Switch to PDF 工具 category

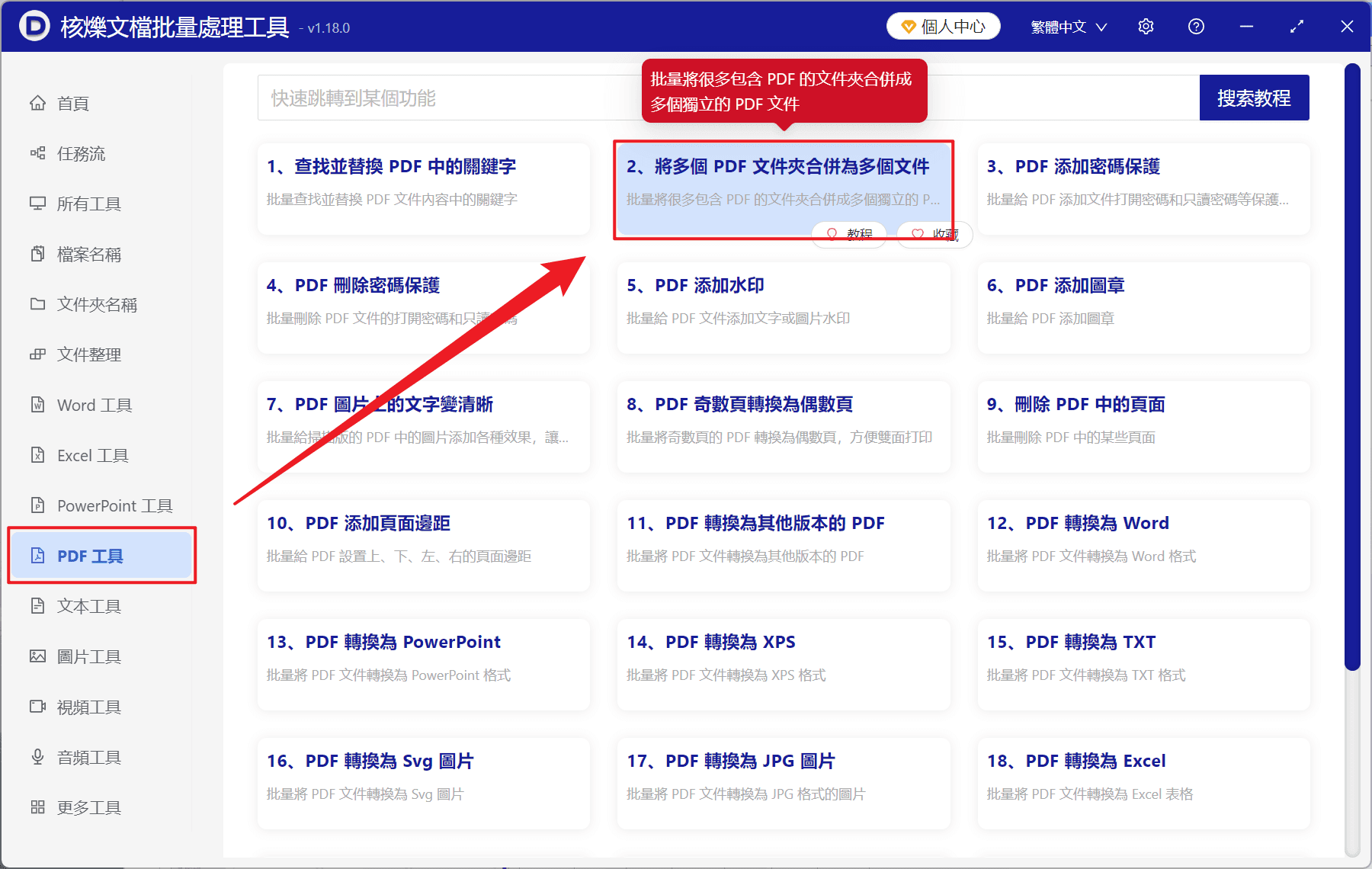tap(89, 556)
